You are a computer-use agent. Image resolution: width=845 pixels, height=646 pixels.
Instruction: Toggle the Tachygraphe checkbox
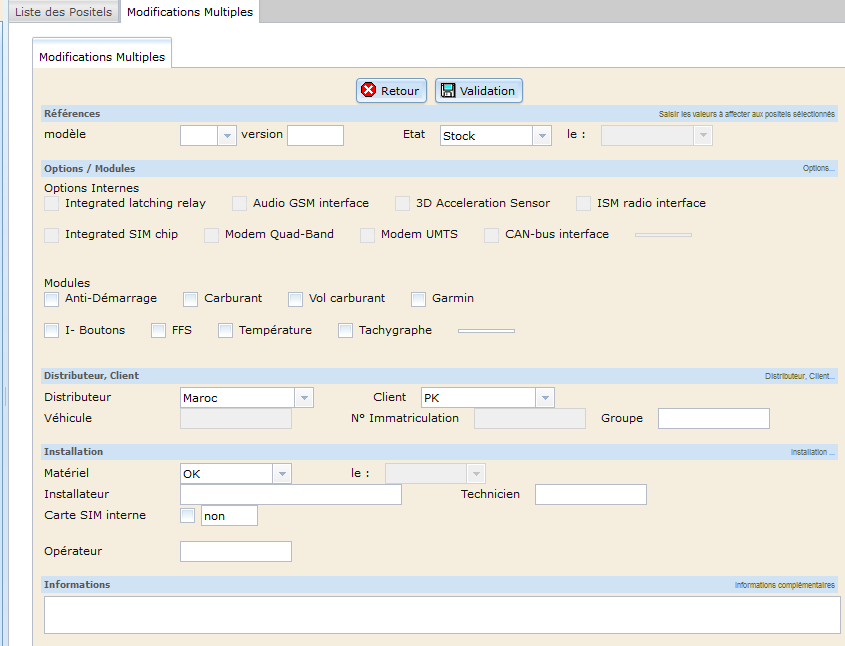pyautogui.click(x=346, y=331)
